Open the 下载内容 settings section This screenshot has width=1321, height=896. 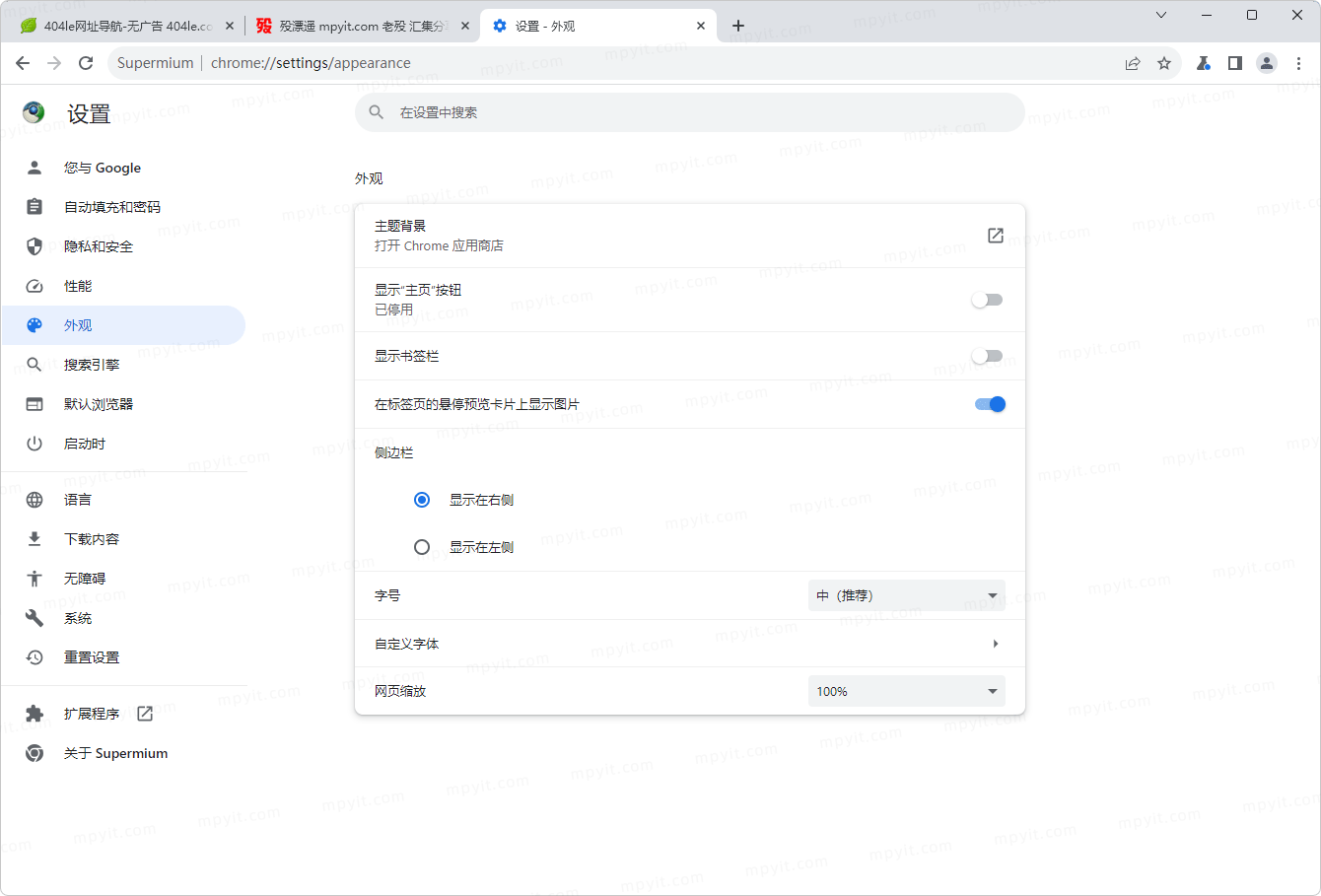[123, 539]
